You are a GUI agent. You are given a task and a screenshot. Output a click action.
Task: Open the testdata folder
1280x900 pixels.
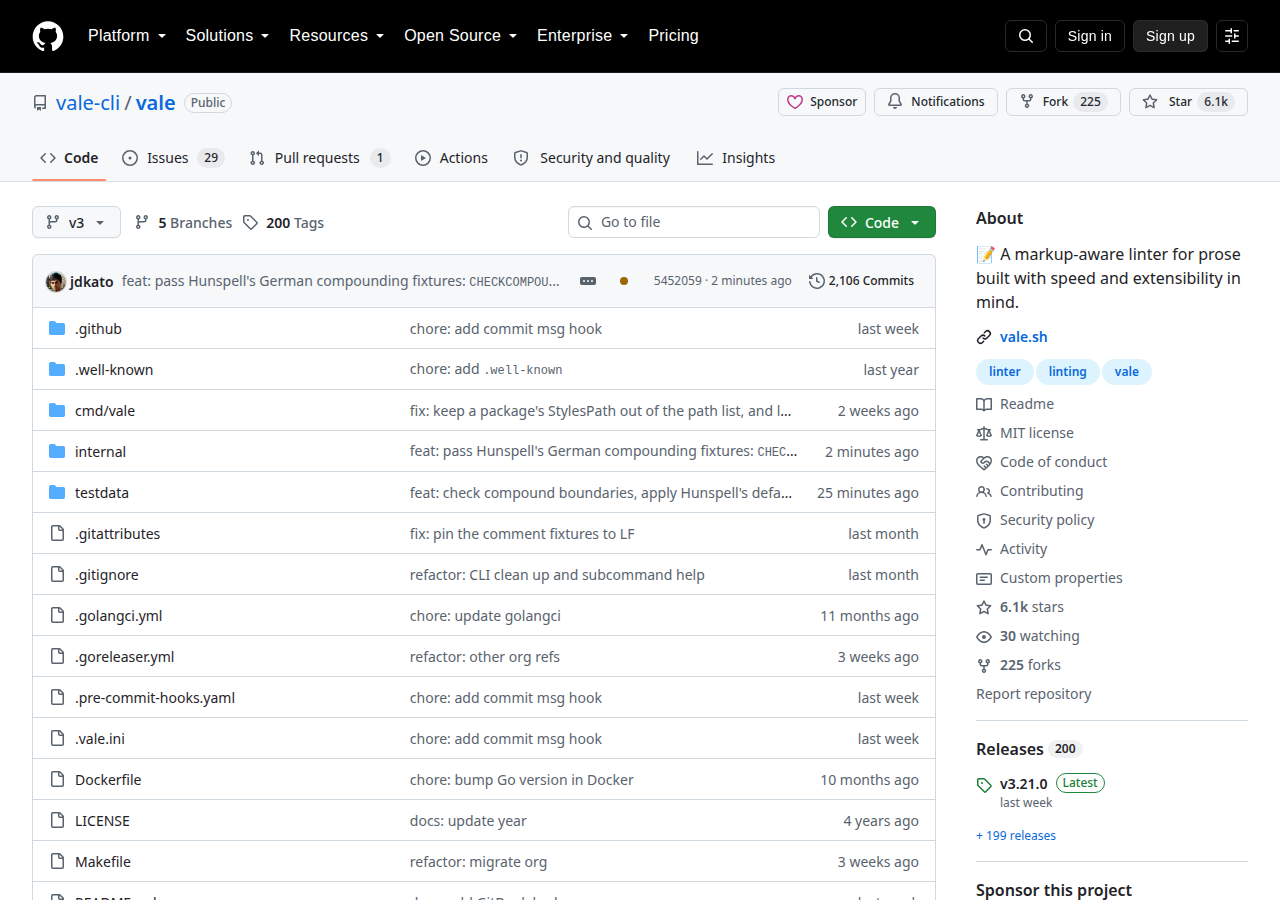point(102,493)
